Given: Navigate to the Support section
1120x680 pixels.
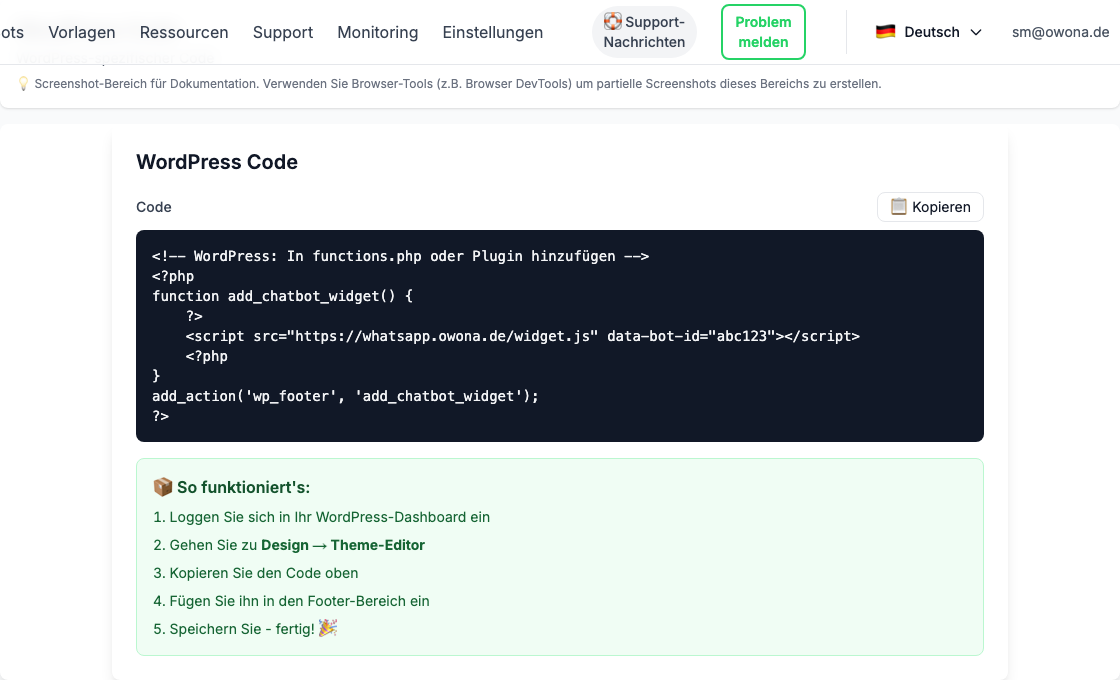Looking at the screenshot, I should click(x=283, y=32).
